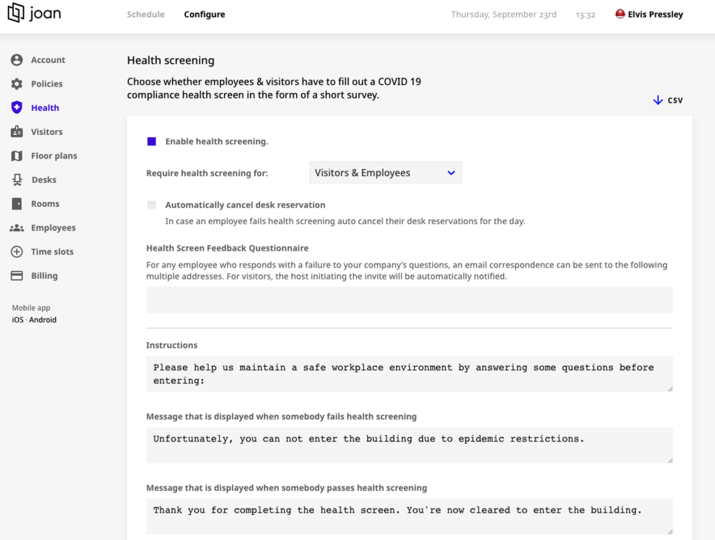Open the Elvis Pressley user menu

[649, 14]
